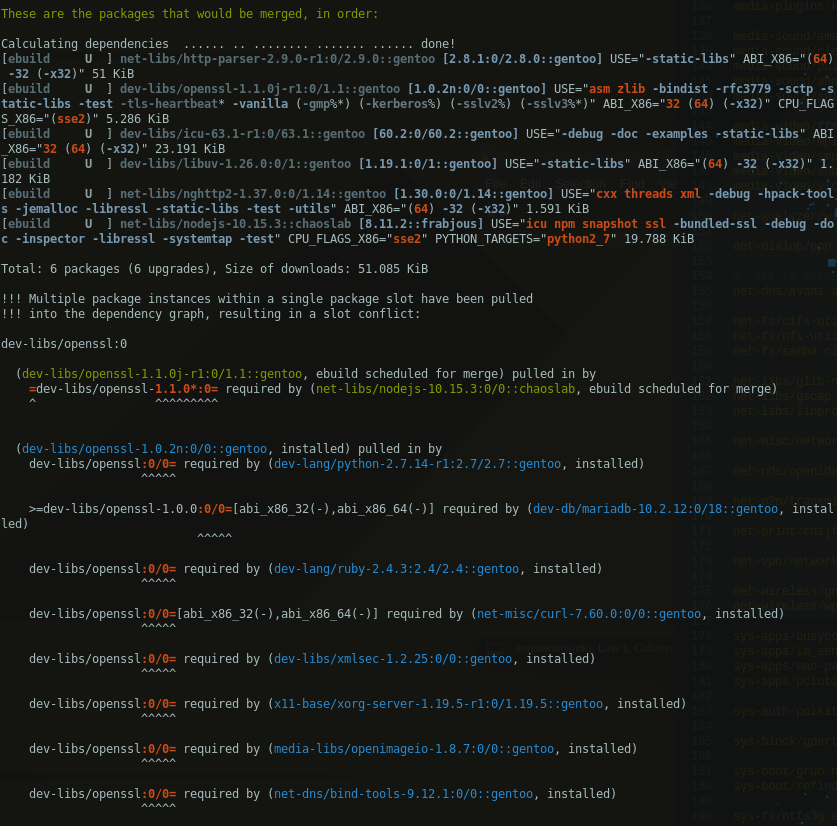Click the orange 'asm zlib' USE flags

(617, 88)
